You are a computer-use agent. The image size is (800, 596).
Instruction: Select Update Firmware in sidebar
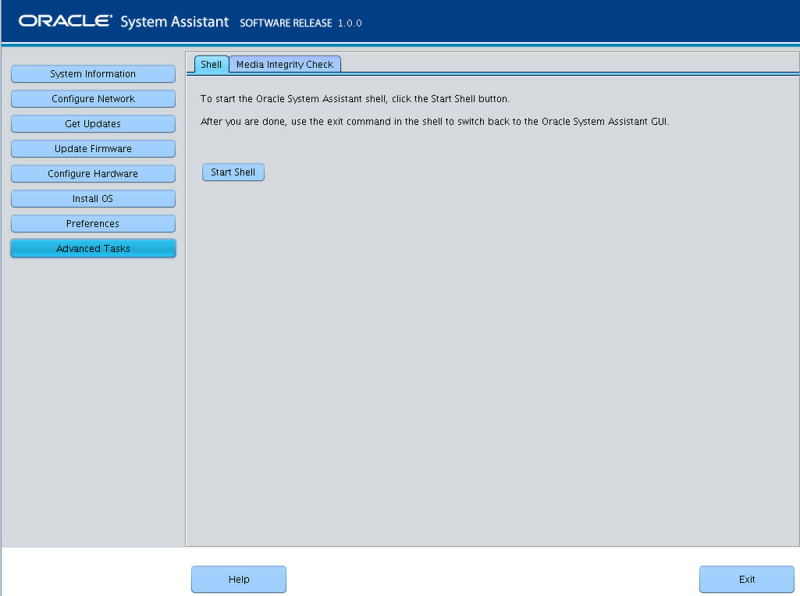93,149
